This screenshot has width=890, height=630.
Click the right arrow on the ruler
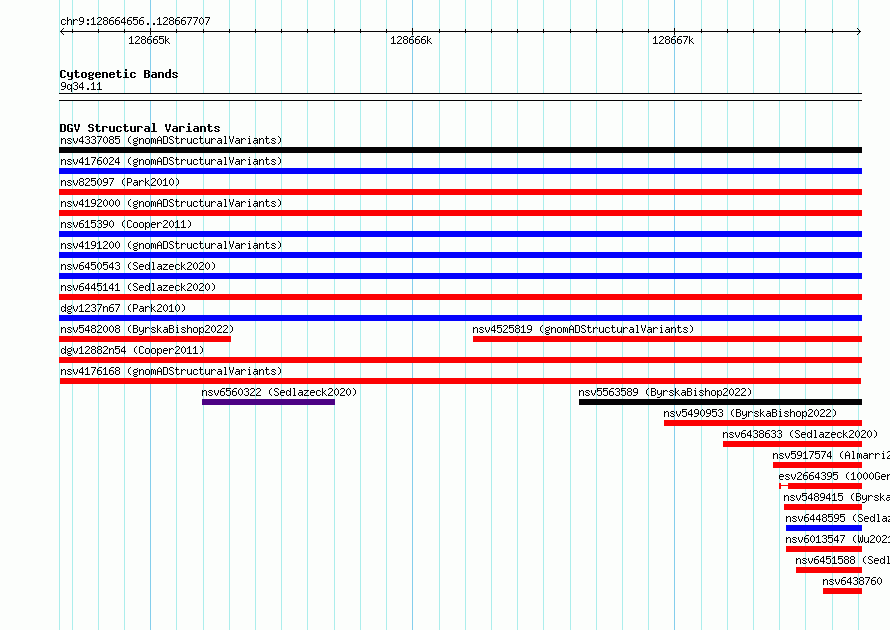(859, 31)
